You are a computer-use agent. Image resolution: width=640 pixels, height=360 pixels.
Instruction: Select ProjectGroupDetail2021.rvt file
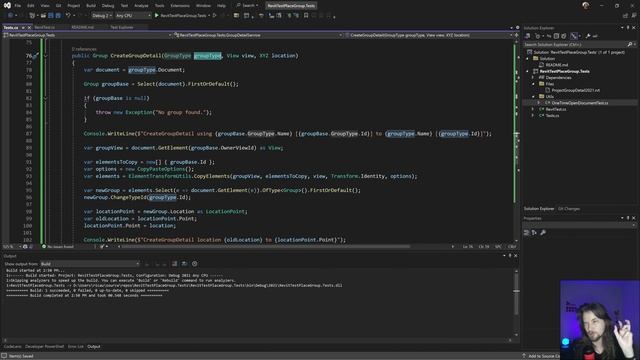pyautogui.click(x=576, y=90)
